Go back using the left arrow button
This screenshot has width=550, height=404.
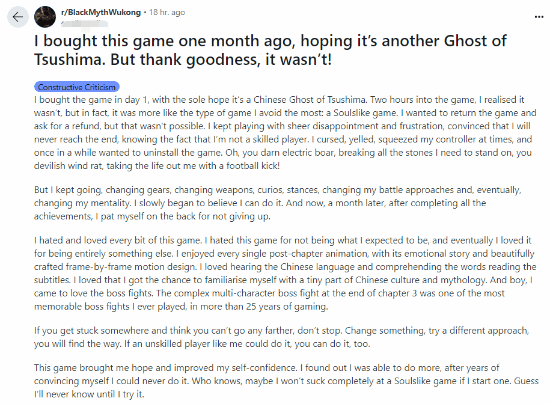[18, 17]
